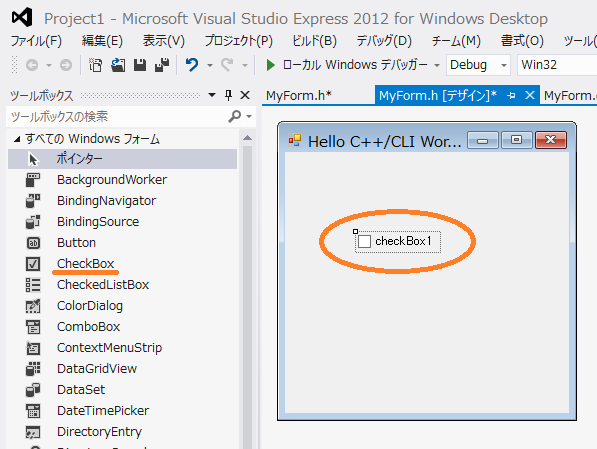The image size is (597, 449).
Task: Open the navigate backward history dropdown
Action: point(49,66)
